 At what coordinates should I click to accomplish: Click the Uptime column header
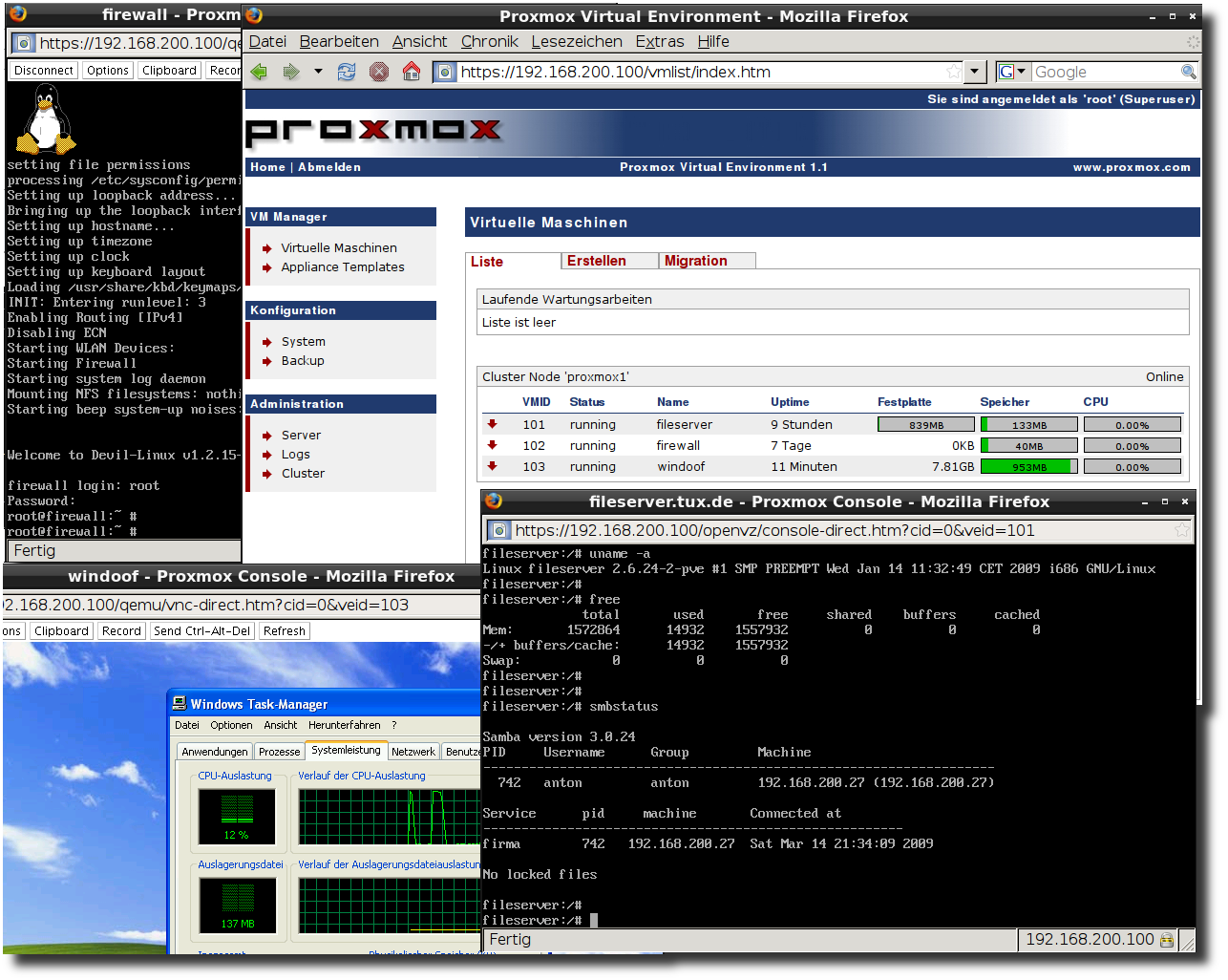tap(790, 402)
